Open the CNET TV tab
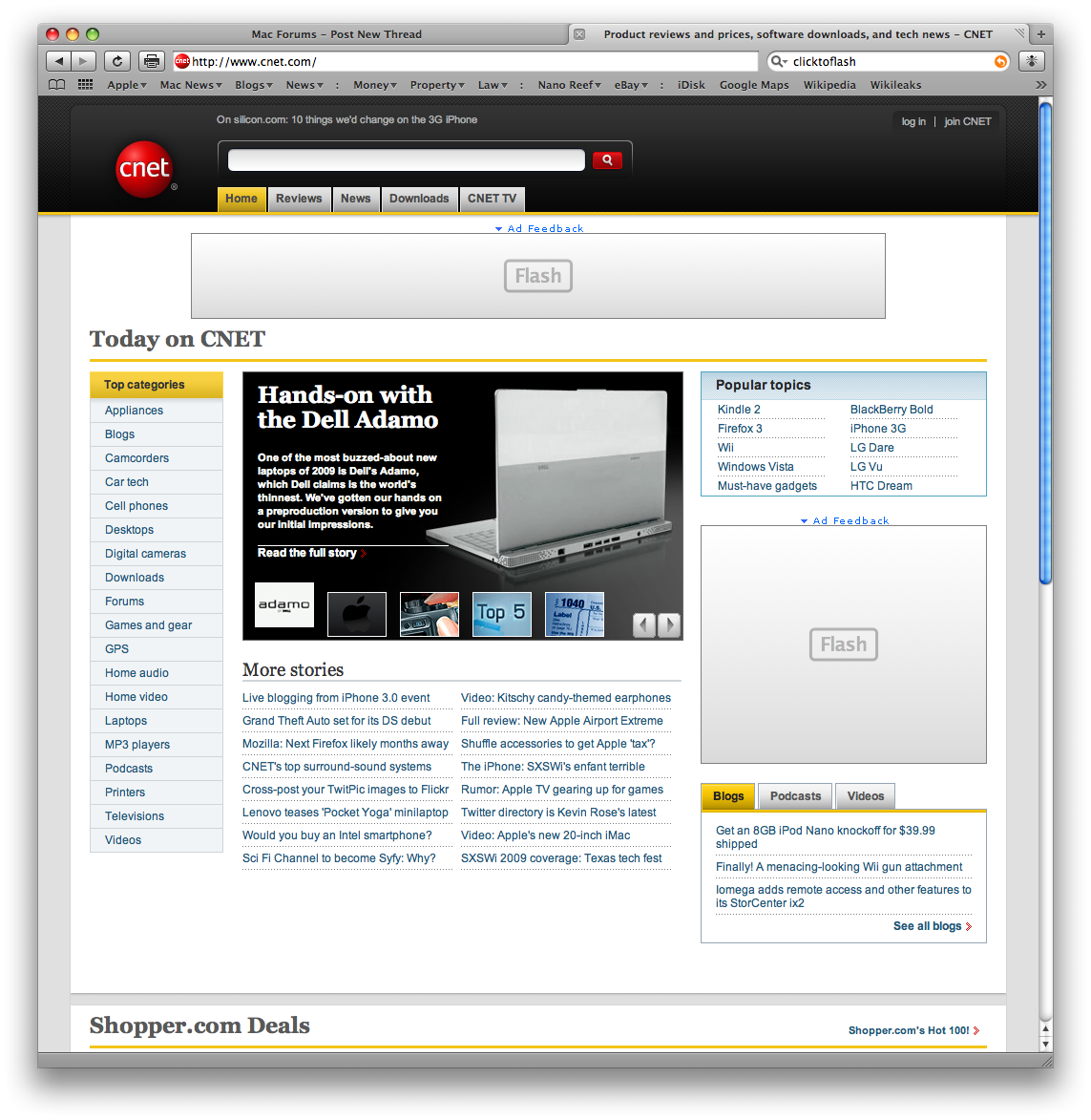The height and width of the screenshot is (1120, 1091). click(x=492, y=199)
